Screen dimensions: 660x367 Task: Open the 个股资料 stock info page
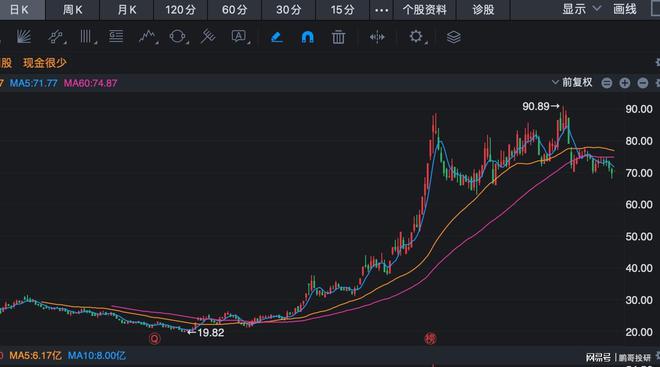tap(424, 10)
